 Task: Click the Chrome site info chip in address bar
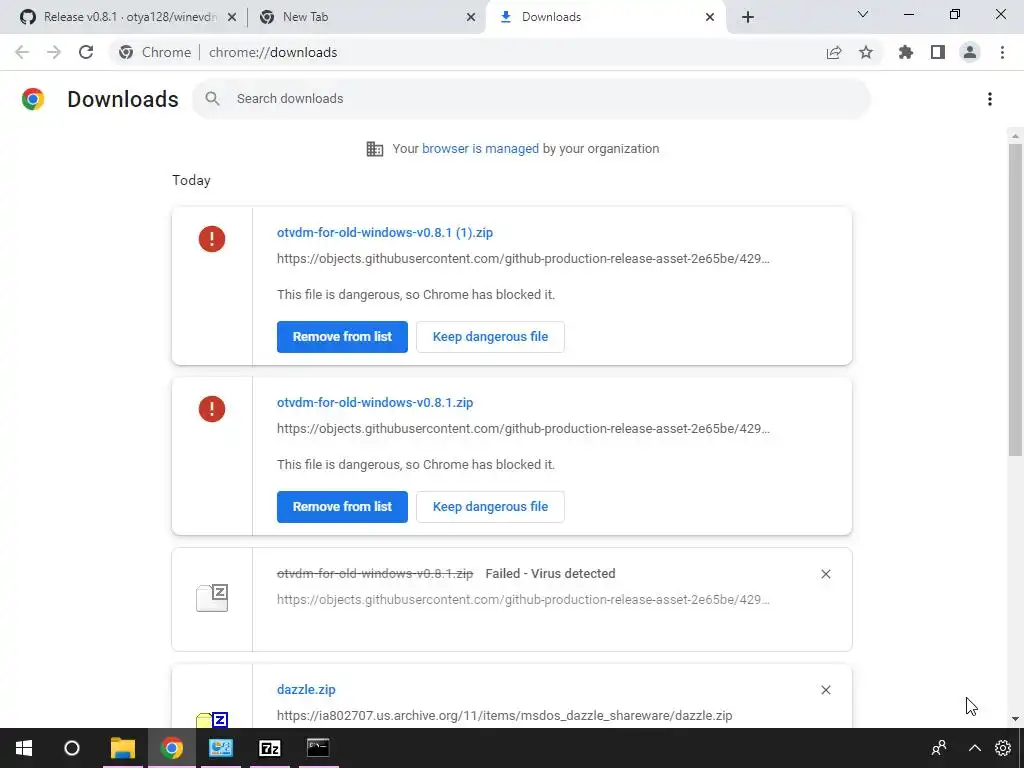click(155, 52)
